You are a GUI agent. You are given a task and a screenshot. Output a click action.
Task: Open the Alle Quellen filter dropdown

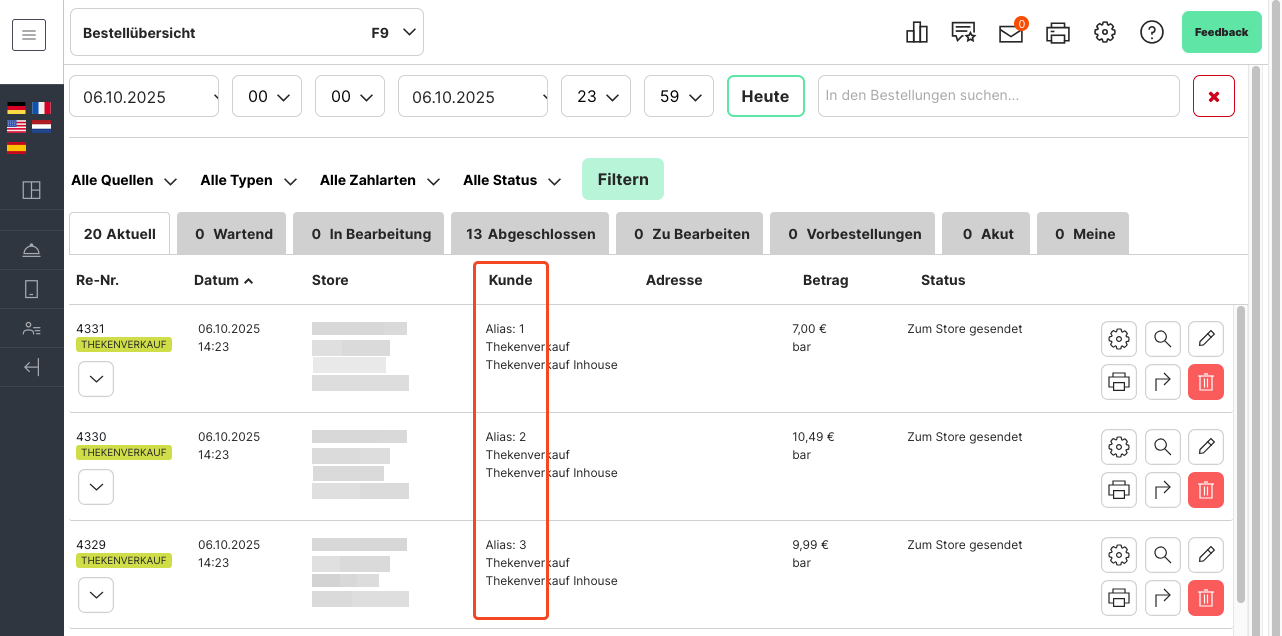point(123,181)
